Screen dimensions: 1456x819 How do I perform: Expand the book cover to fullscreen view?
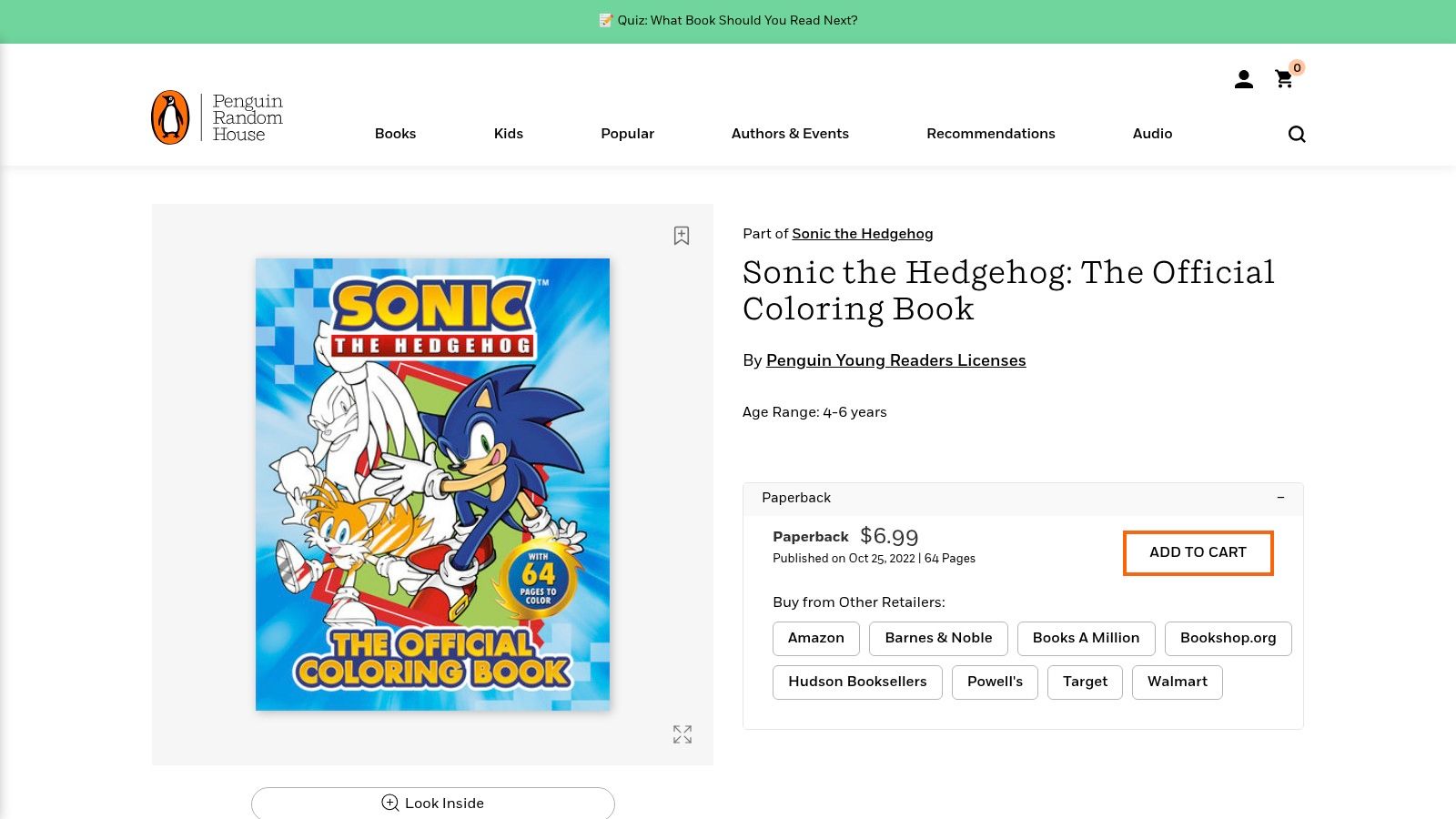(x=682, y=734)
